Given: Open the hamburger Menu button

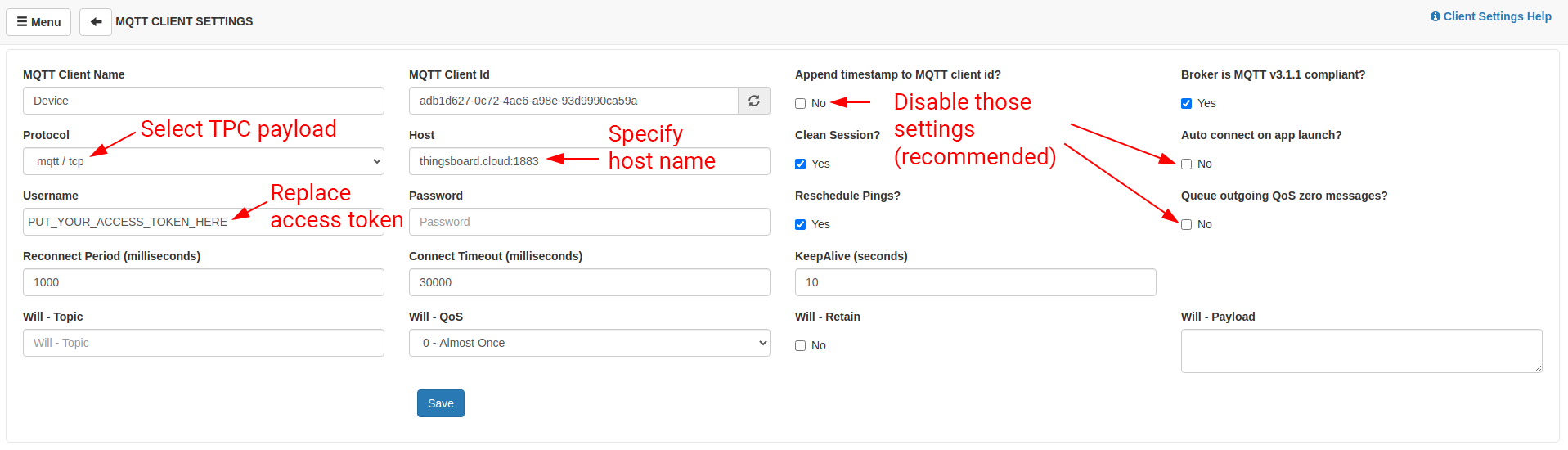Looking at the screenshot, I should pyautogui.click(x=38, y=22).
